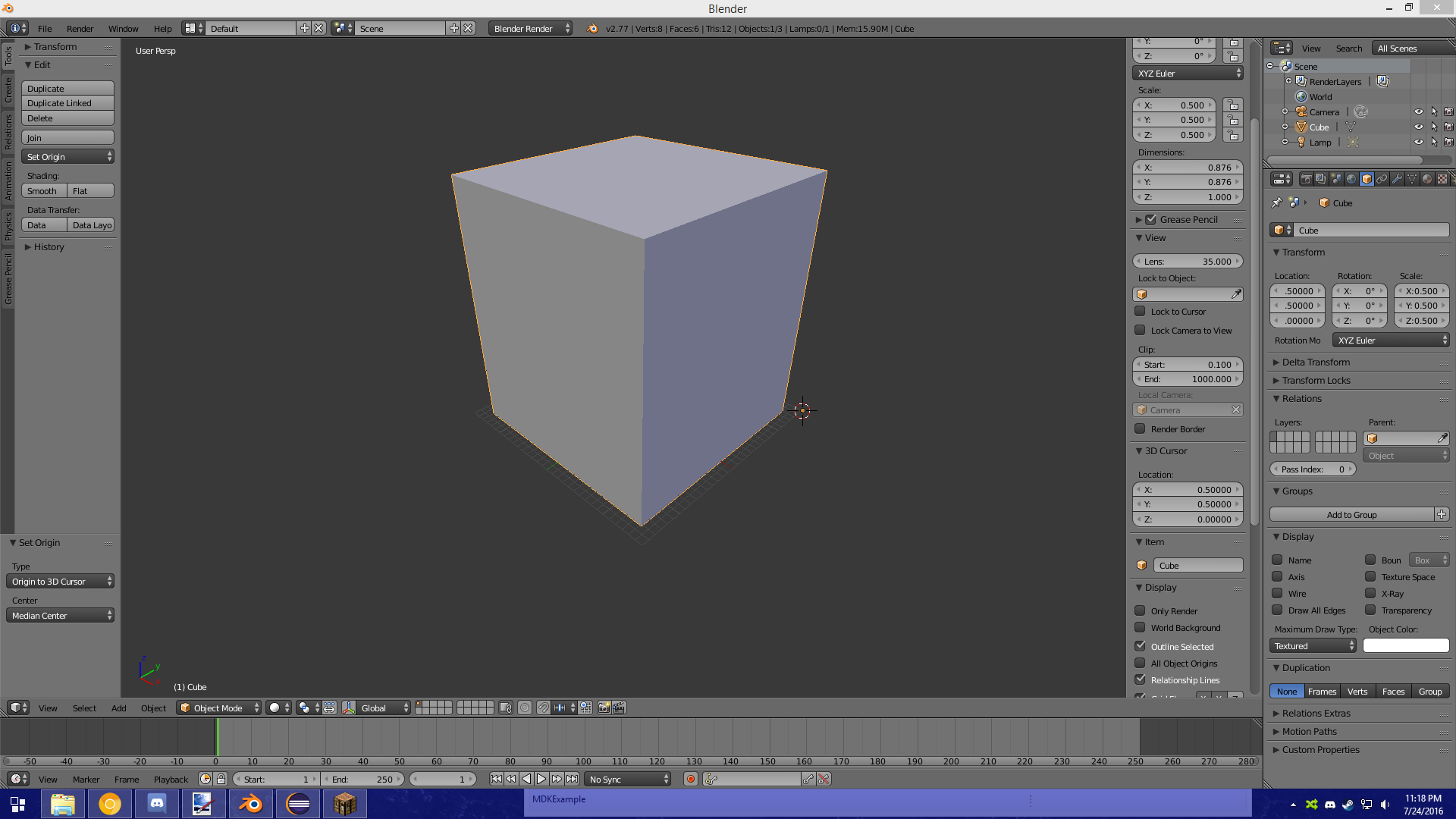Open the Object Constraints chain tab
This screenshot has height=819, width=1456.
(1382, 179)
